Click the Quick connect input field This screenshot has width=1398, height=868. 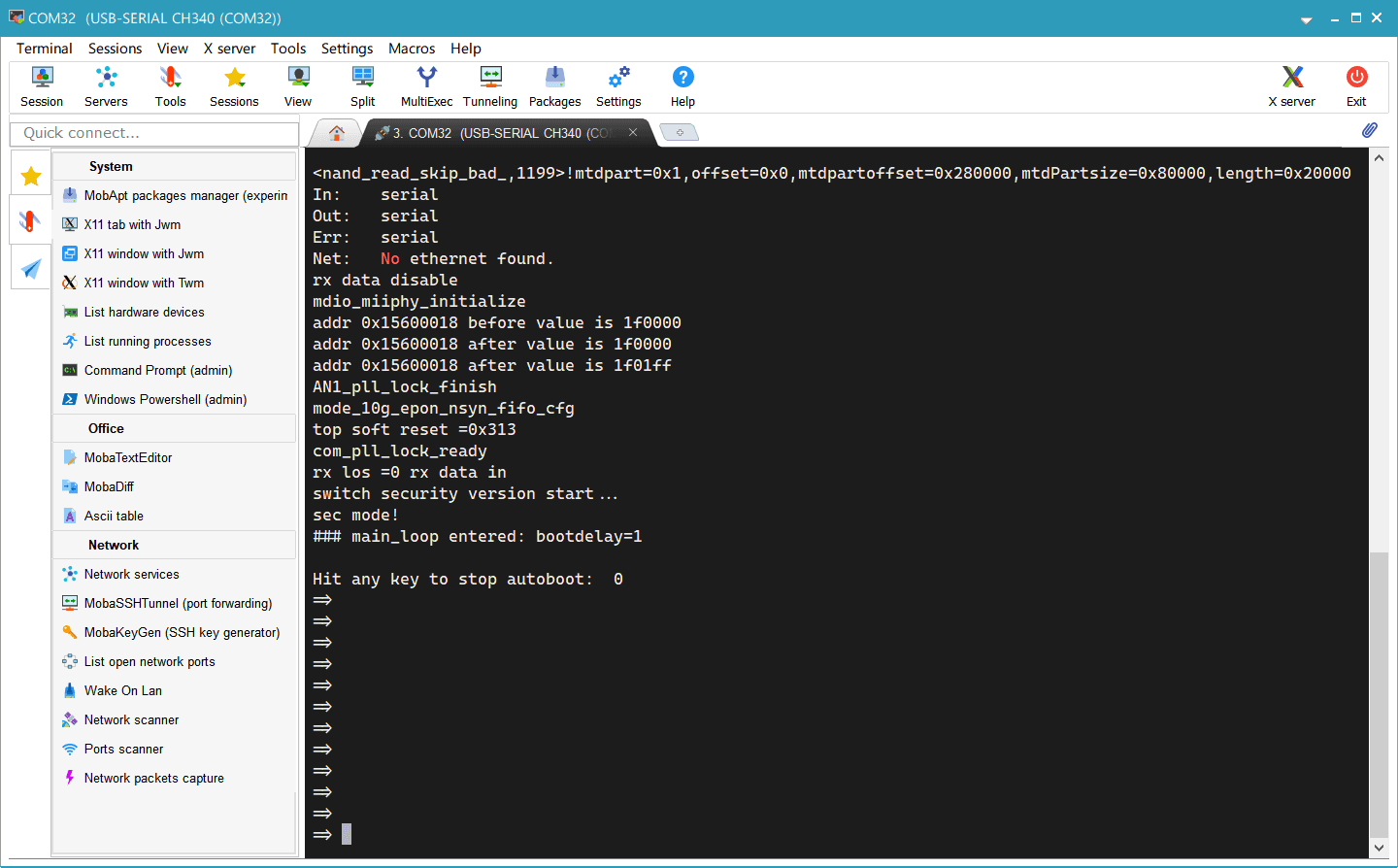click(x=154, y=133)
